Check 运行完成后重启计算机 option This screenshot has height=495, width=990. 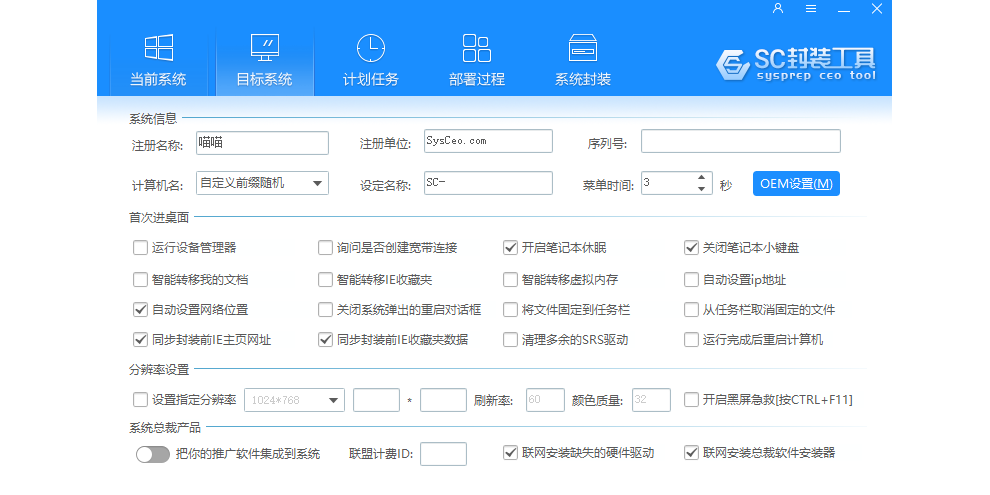coord(691,340)
